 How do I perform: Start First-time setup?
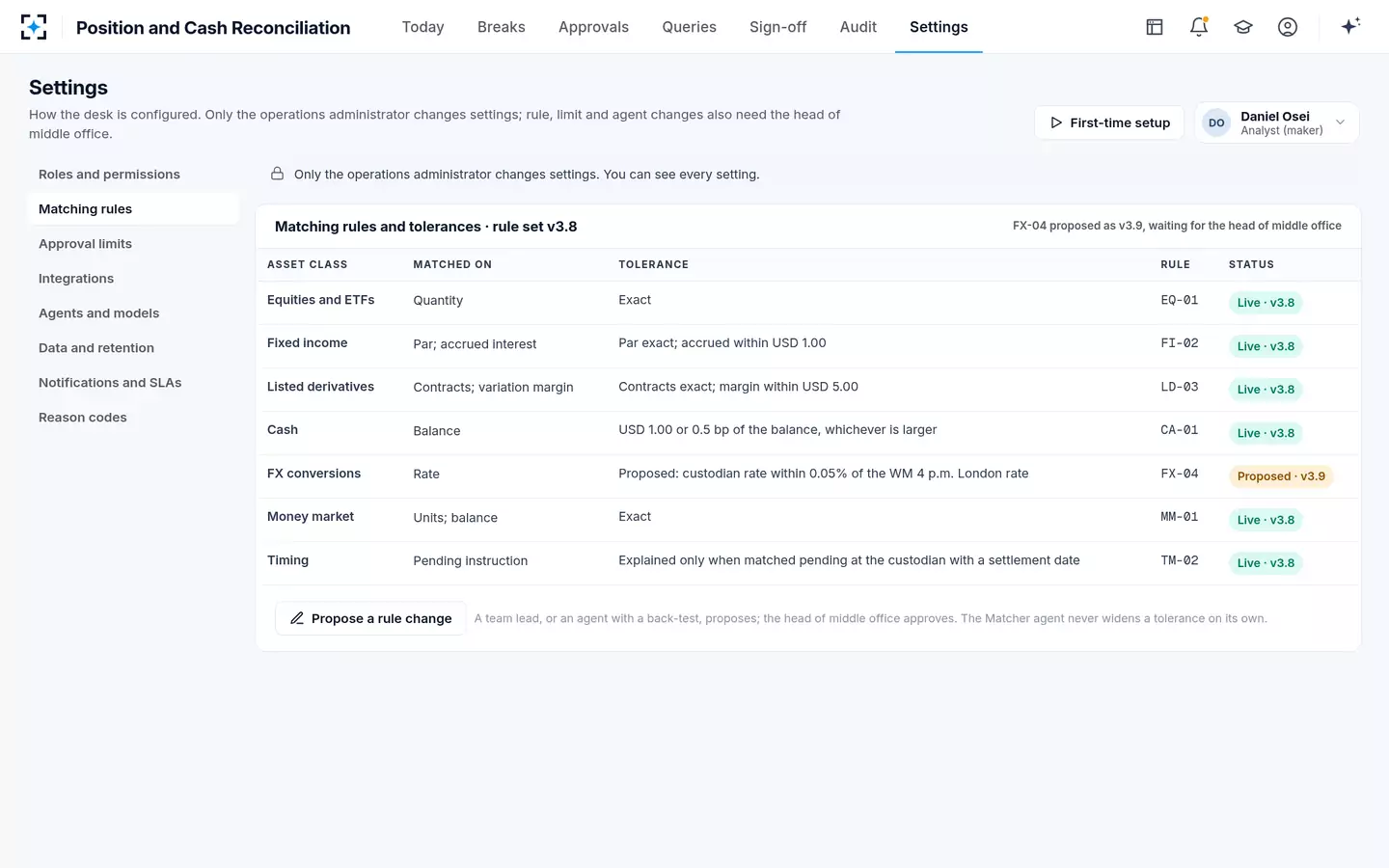click(1109, 122)
